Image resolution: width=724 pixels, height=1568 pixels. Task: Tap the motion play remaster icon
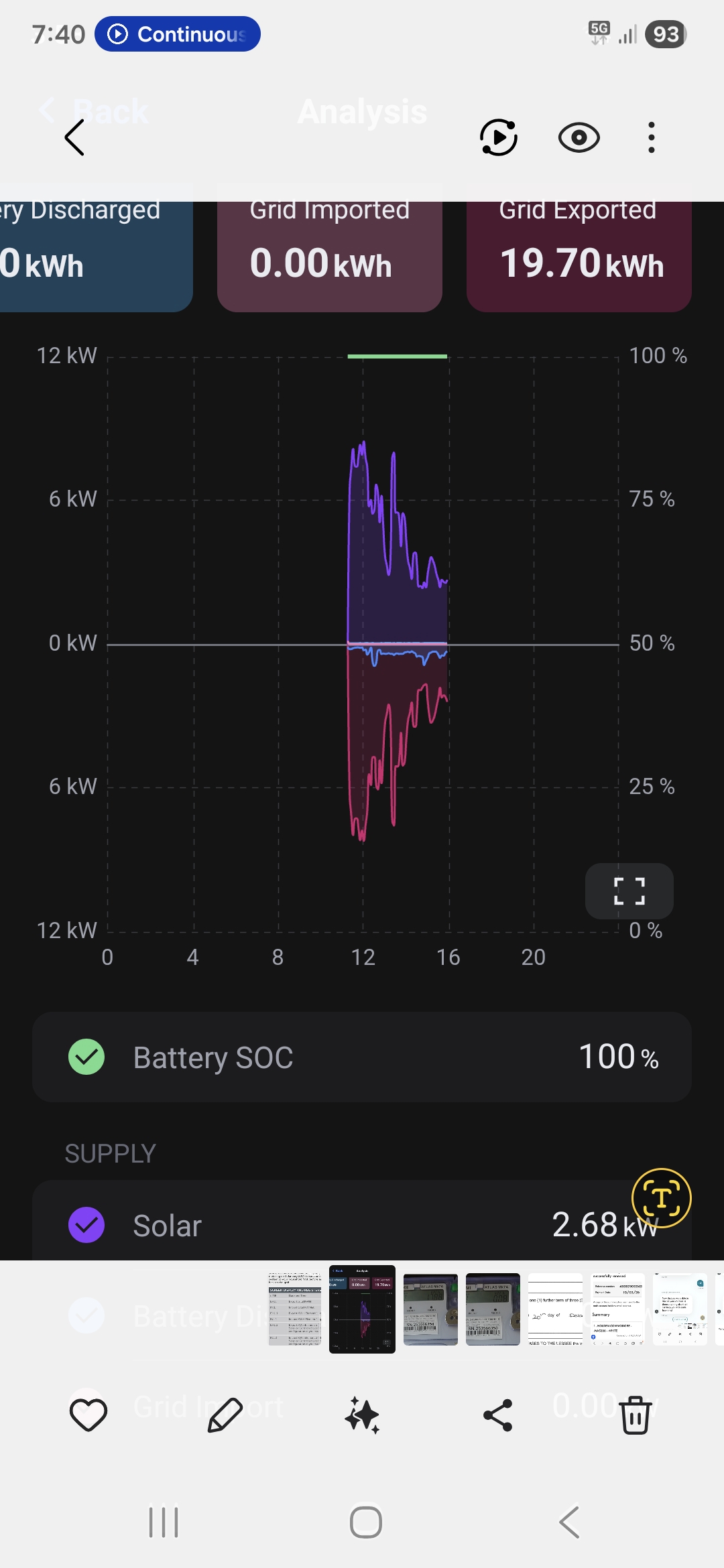(499, 138)
